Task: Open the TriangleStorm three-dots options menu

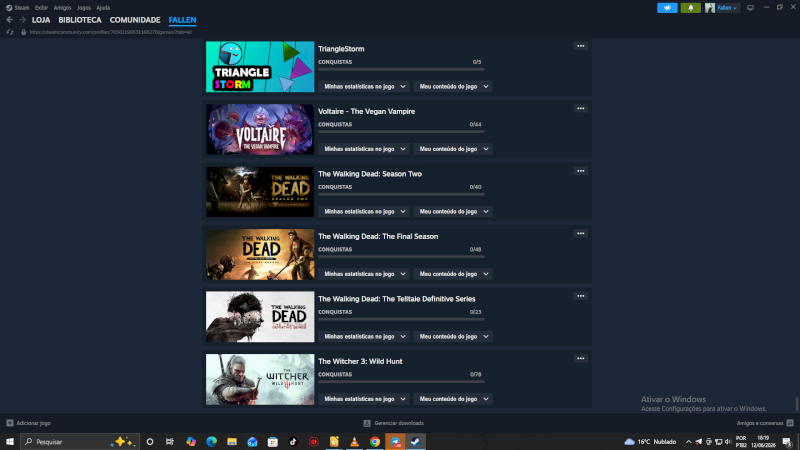Action: point(581,46)
